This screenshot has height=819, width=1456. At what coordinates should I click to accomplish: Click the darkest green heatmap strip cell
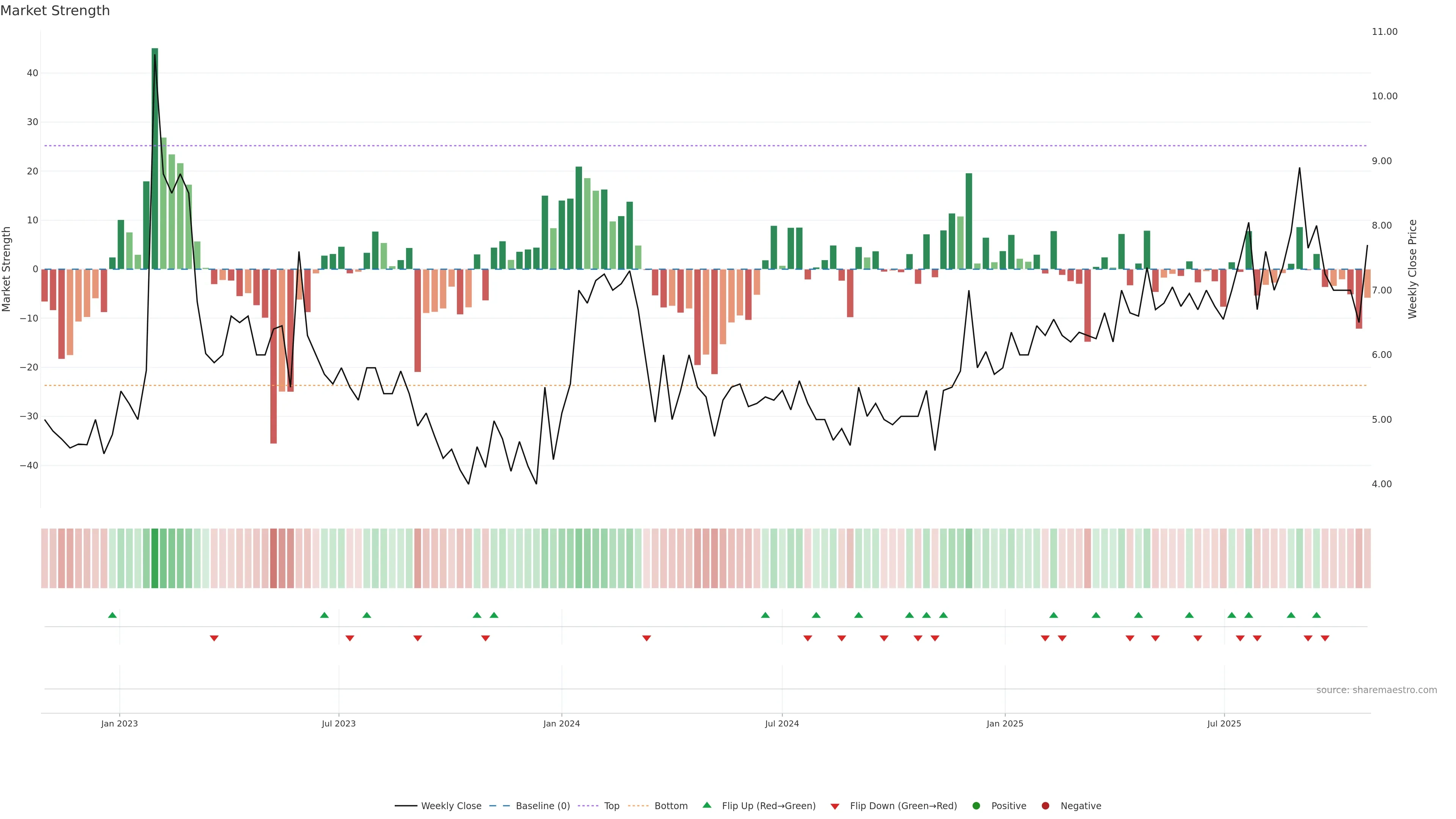[155, 558]
